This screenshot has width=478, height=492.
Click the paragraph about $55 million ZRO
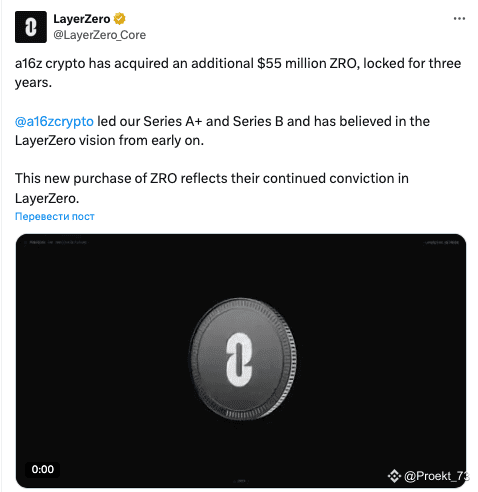coord(238,73)
